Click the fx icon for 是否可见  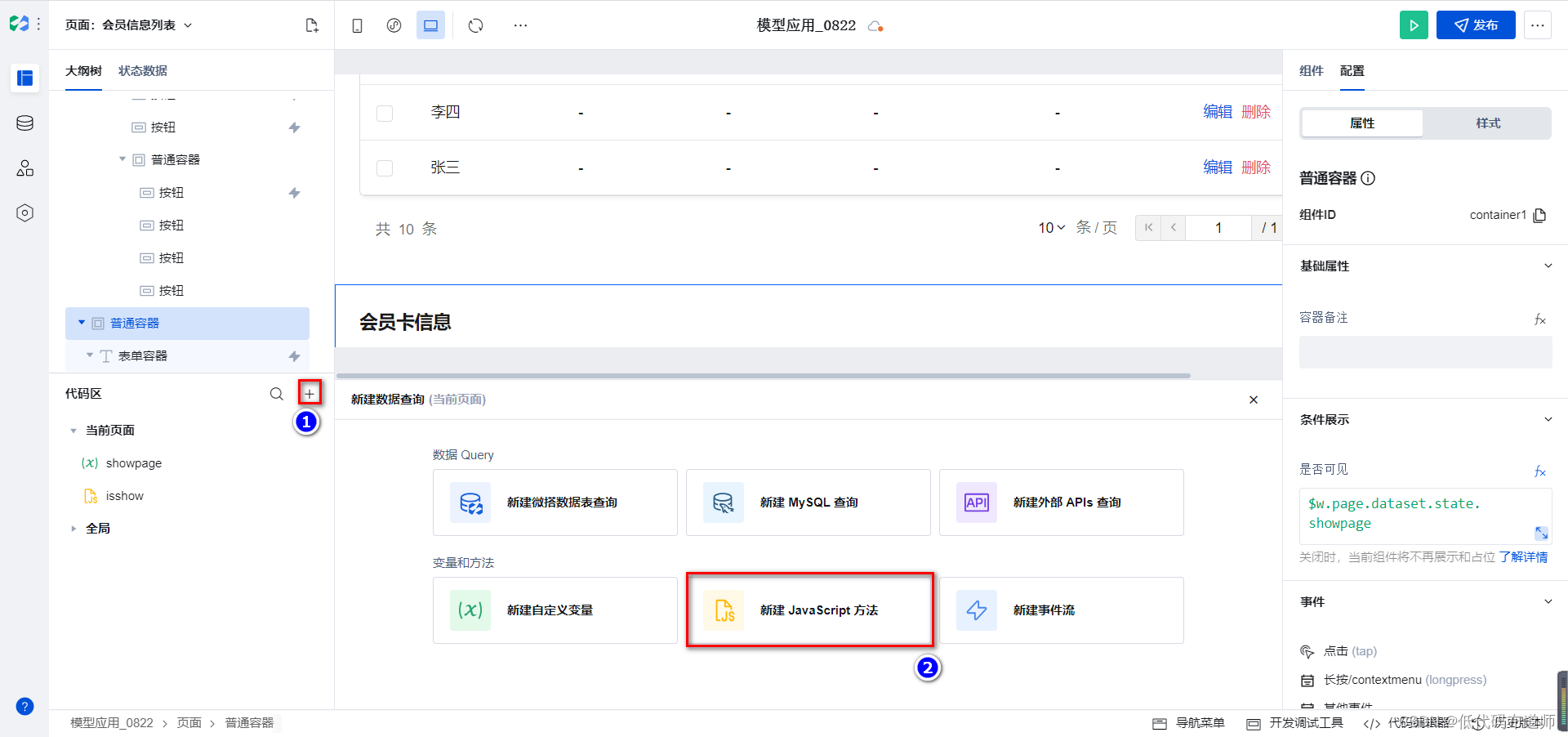coord(1540,471)
